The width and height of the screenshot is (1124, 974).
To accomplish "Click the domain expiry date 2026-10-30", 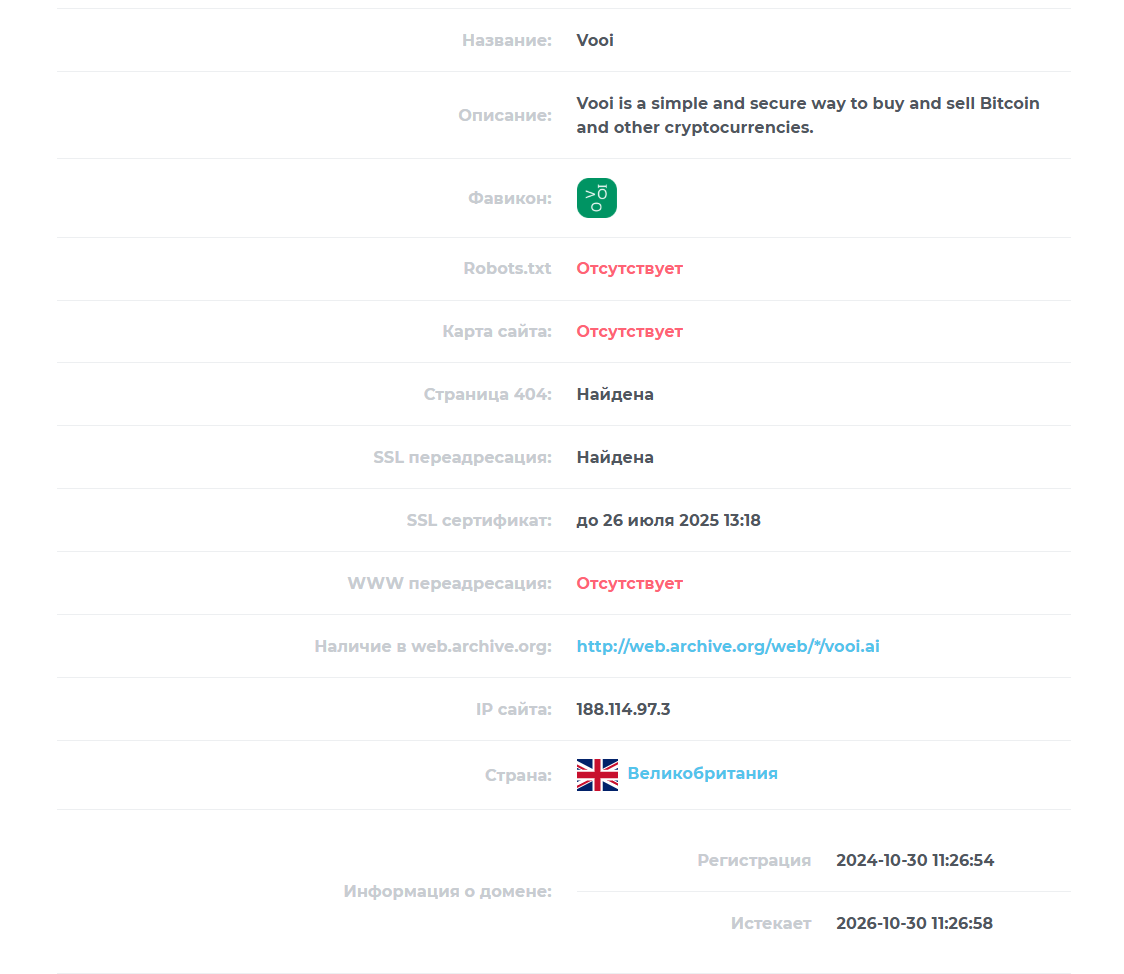I will 914,923.
